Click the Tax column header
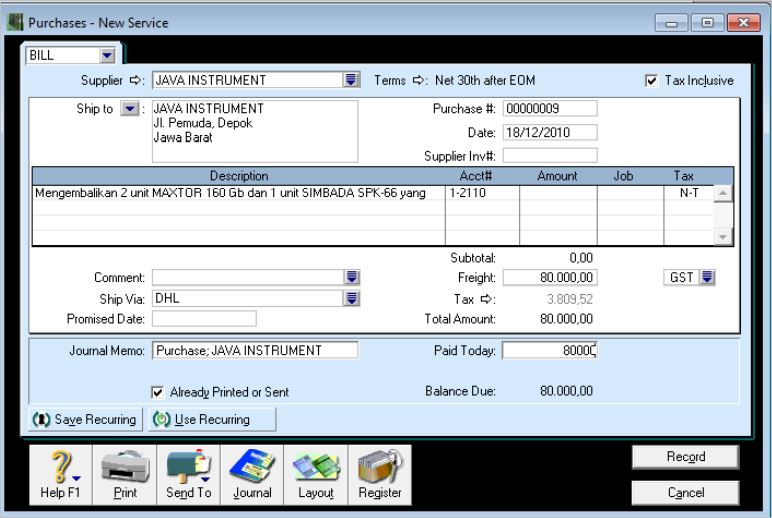The width and height of the screenshot is (772, 518). click(x=683, y=176)
